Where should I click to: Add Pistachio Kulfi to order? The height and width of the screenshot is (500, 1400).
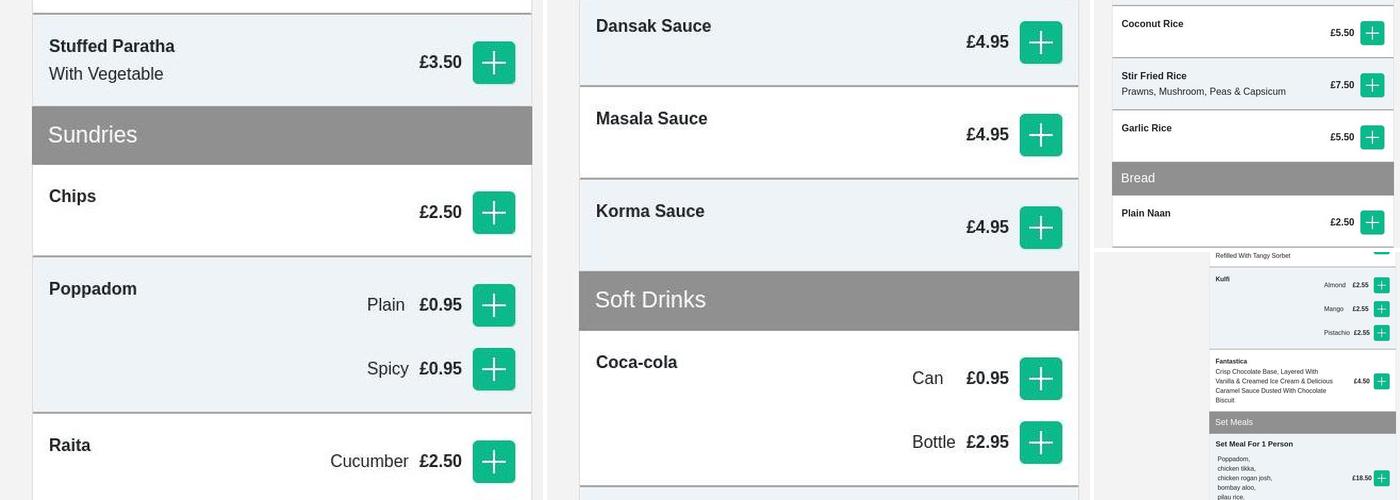[1381, 333]
